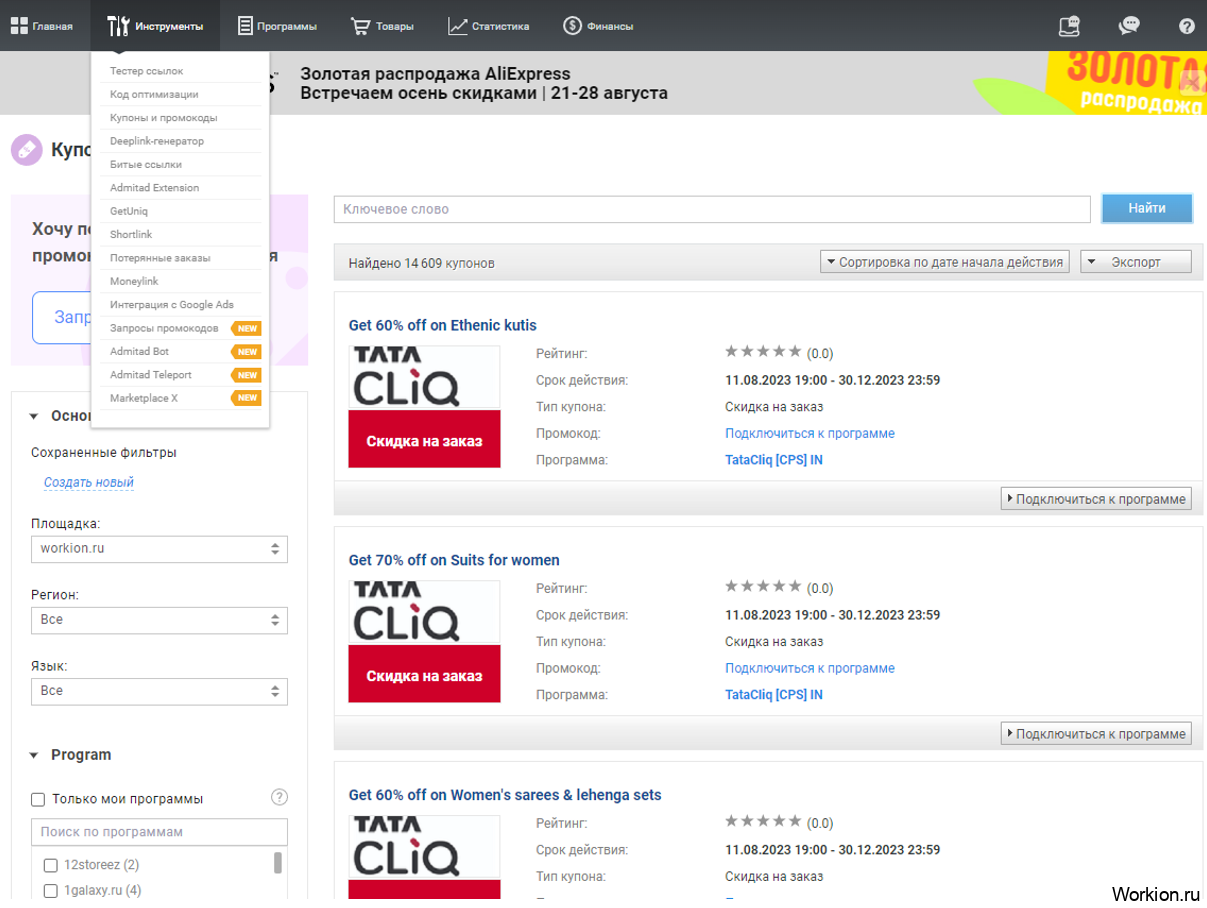Collapse the main filters section triangle
The height and width of the screenshot is (908, 1207).
click(34, 417)
